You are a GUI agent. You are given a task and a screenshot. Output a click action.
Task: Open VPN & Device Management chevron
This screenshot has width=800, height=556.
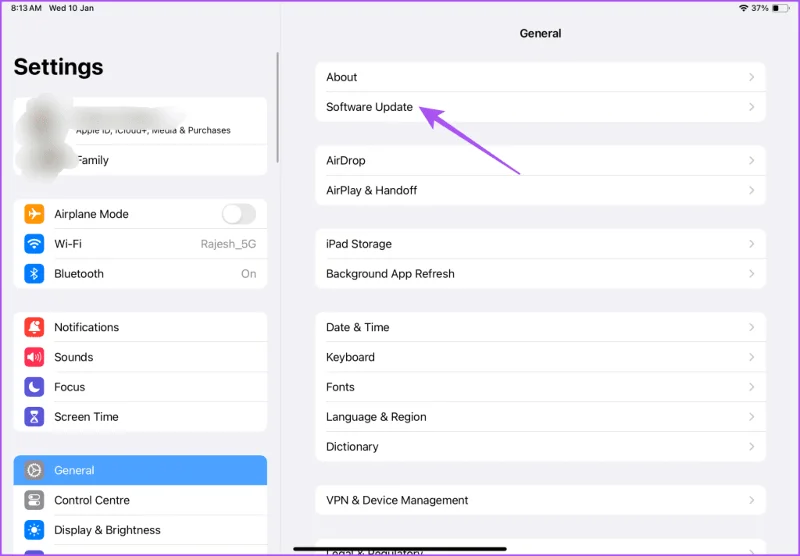pos(752,500)
